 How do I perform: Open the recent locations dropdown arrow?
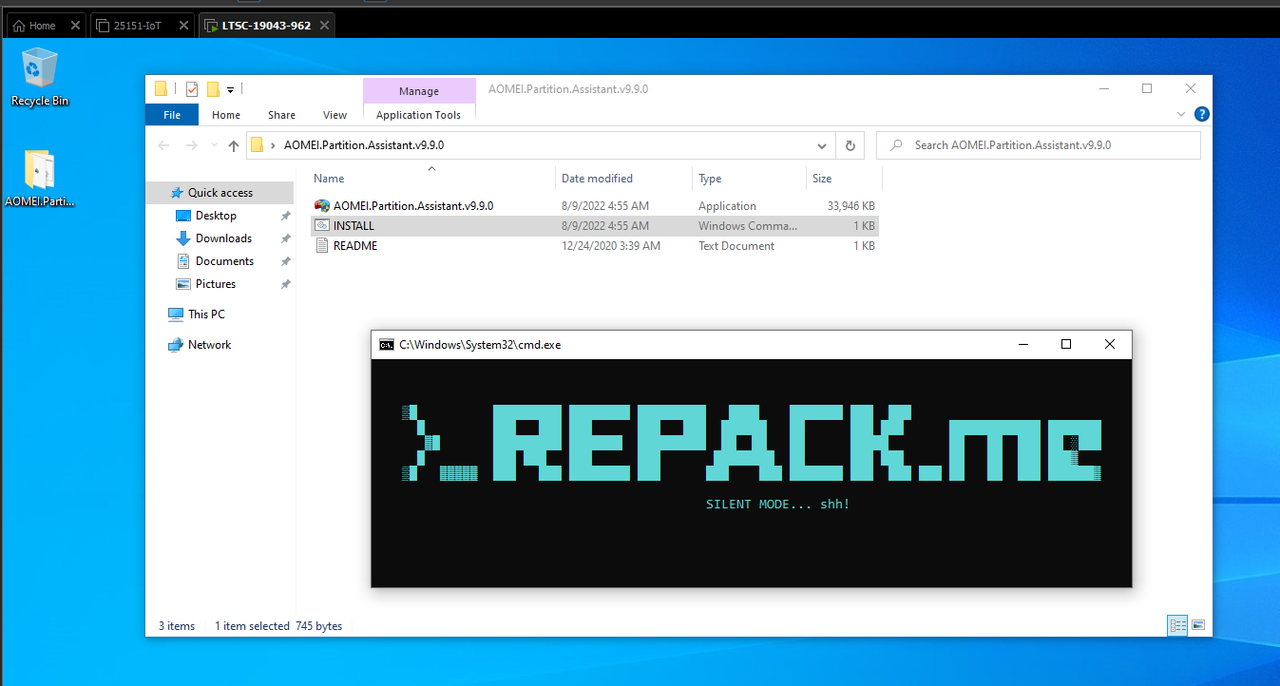pyautogui.click(x=214, y=146)
